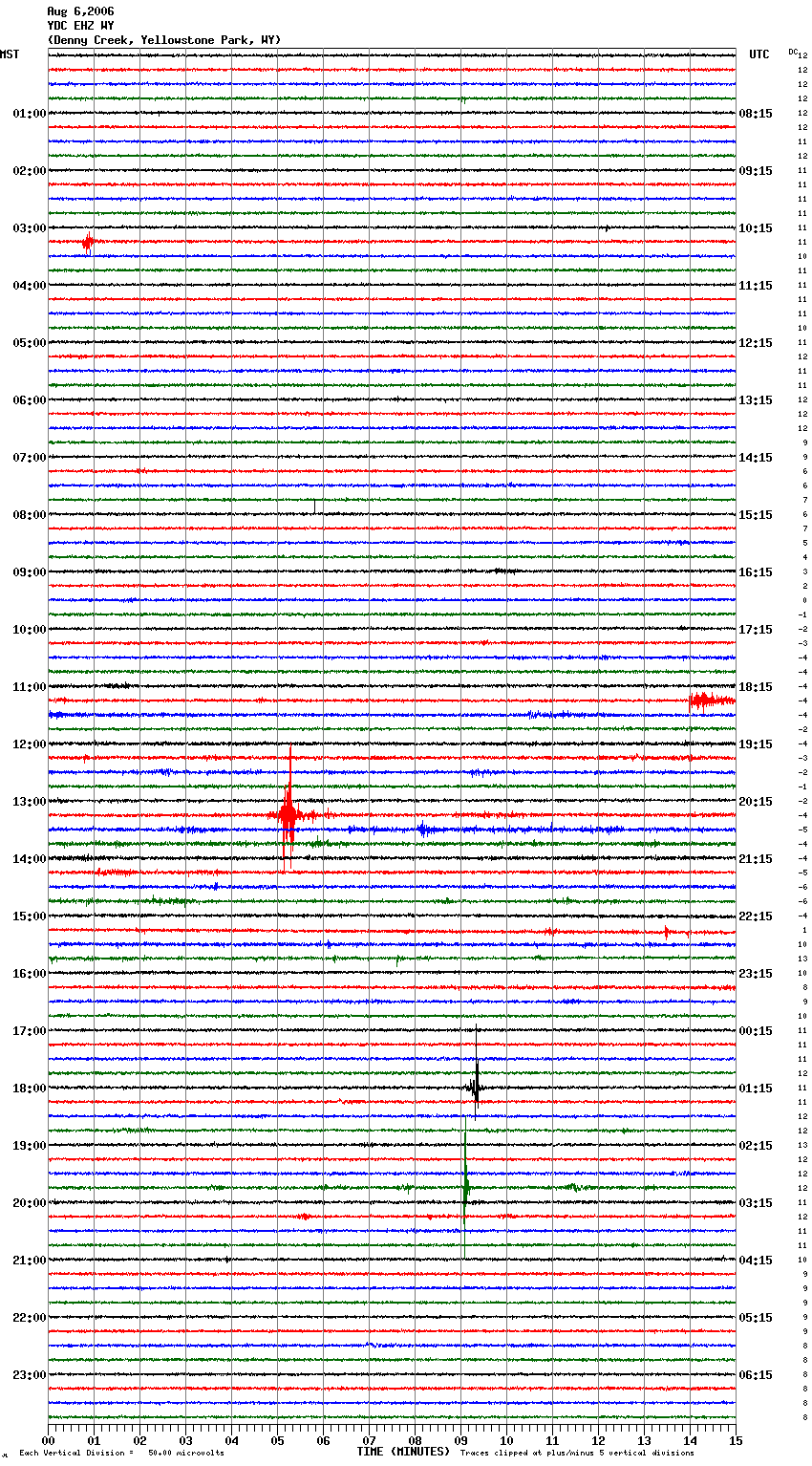Image resolution: width=812 pixels, height=1466 pixels.
Task: Click the 20:15 UTC time label
Action: [756, 802]
